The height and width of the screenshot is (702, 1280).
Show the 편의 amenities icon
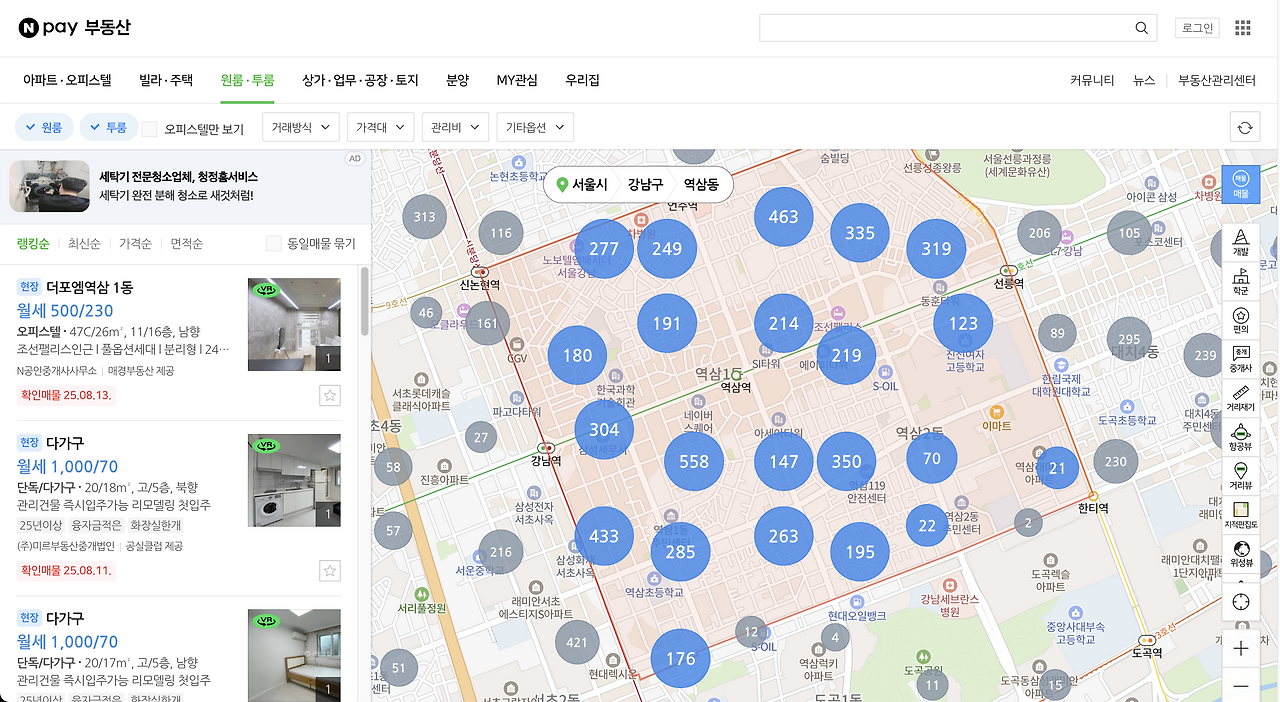[1241, 321]
